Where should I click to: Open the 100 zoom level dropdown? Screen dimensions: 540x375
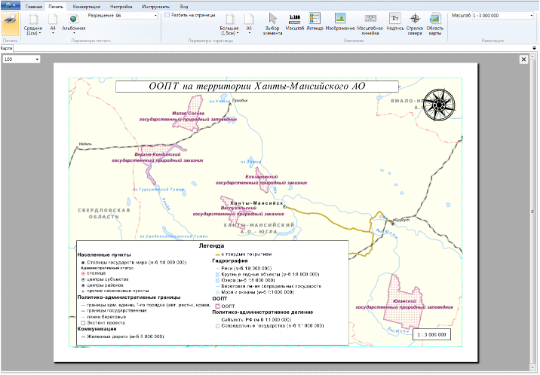(21, 59)
